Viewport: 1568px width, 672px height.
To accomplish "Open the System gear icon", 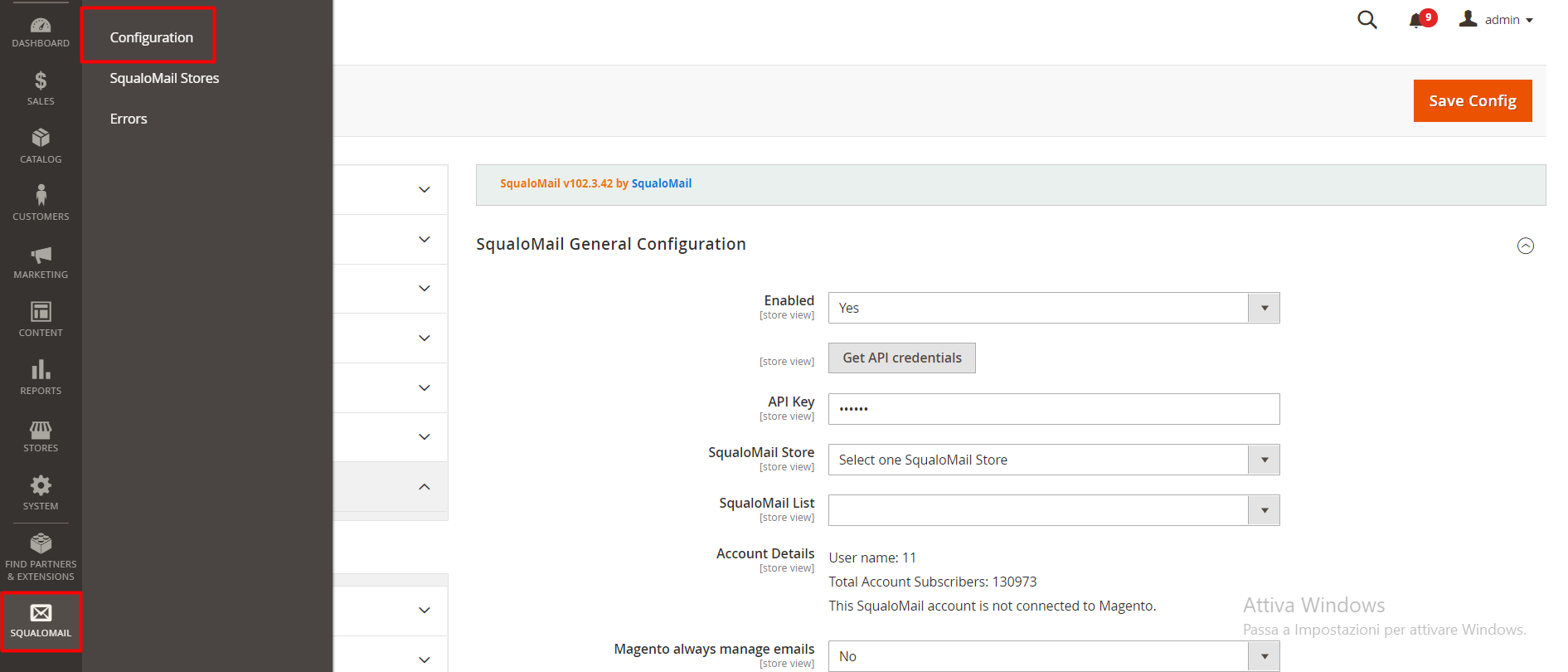I will [x=41, y=486].
